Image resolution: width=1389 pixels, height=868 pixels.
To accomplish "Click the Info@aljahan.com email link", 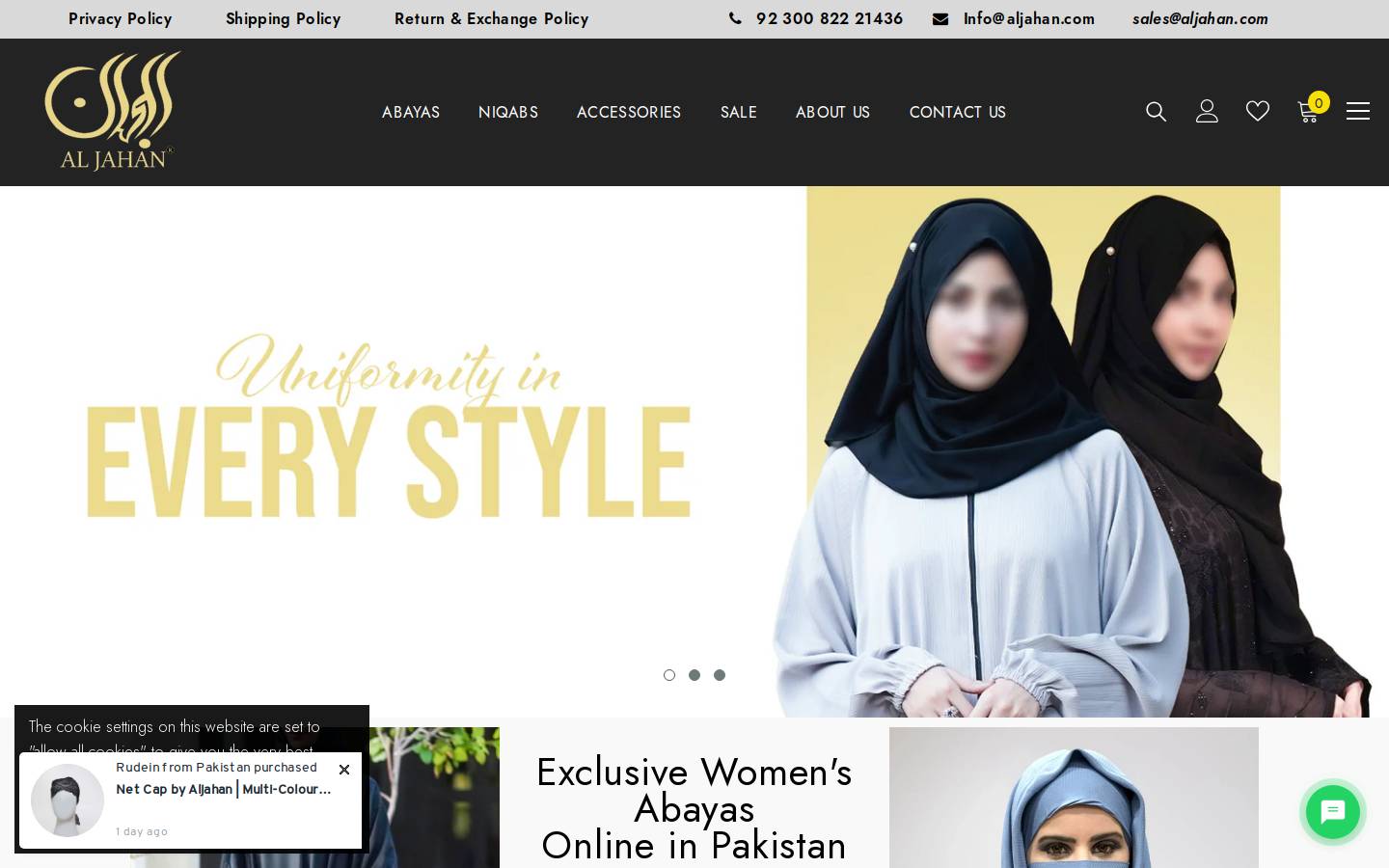I will tap(1029, 18).
